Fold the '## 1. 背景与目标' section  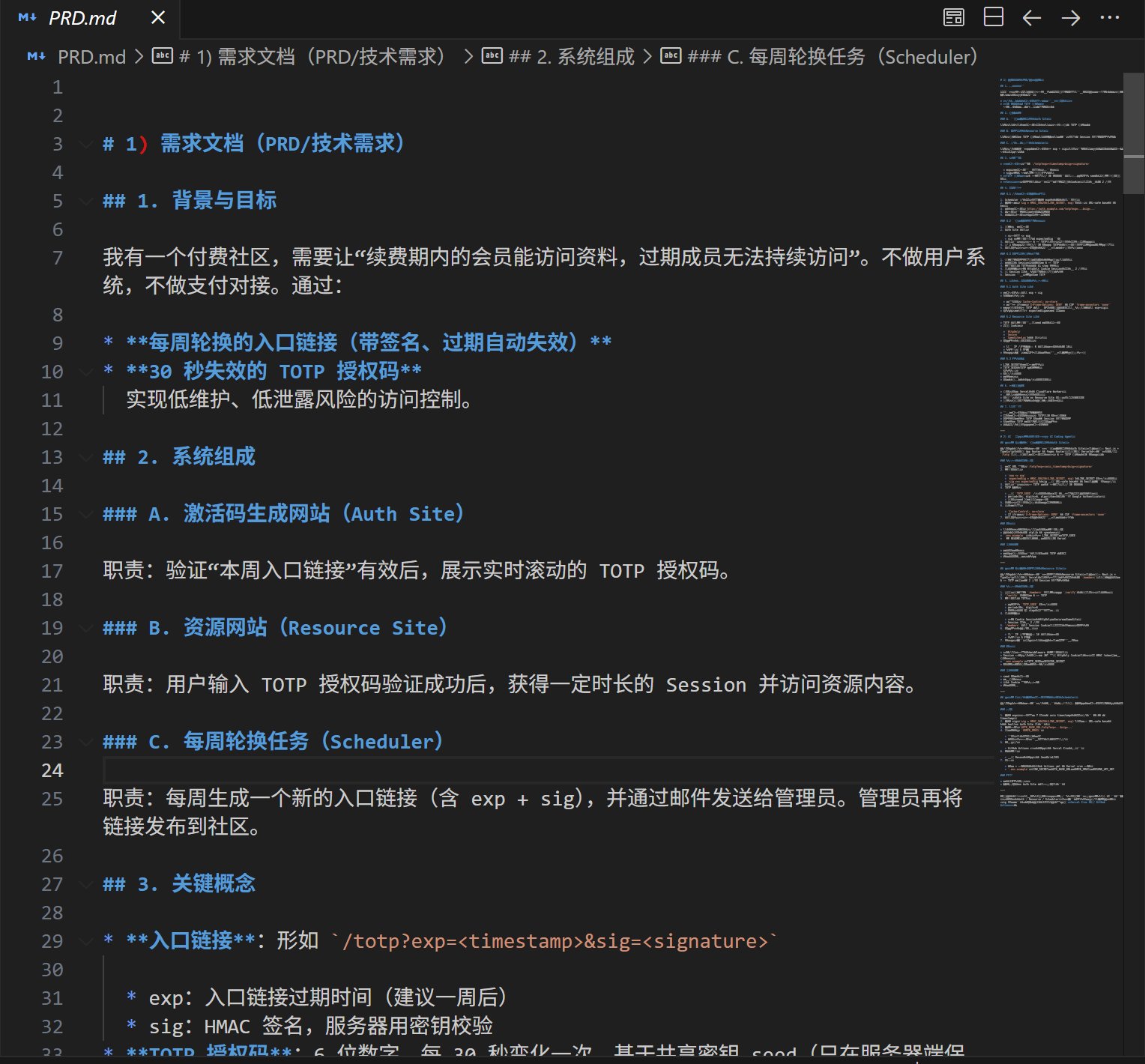point(85,202)
